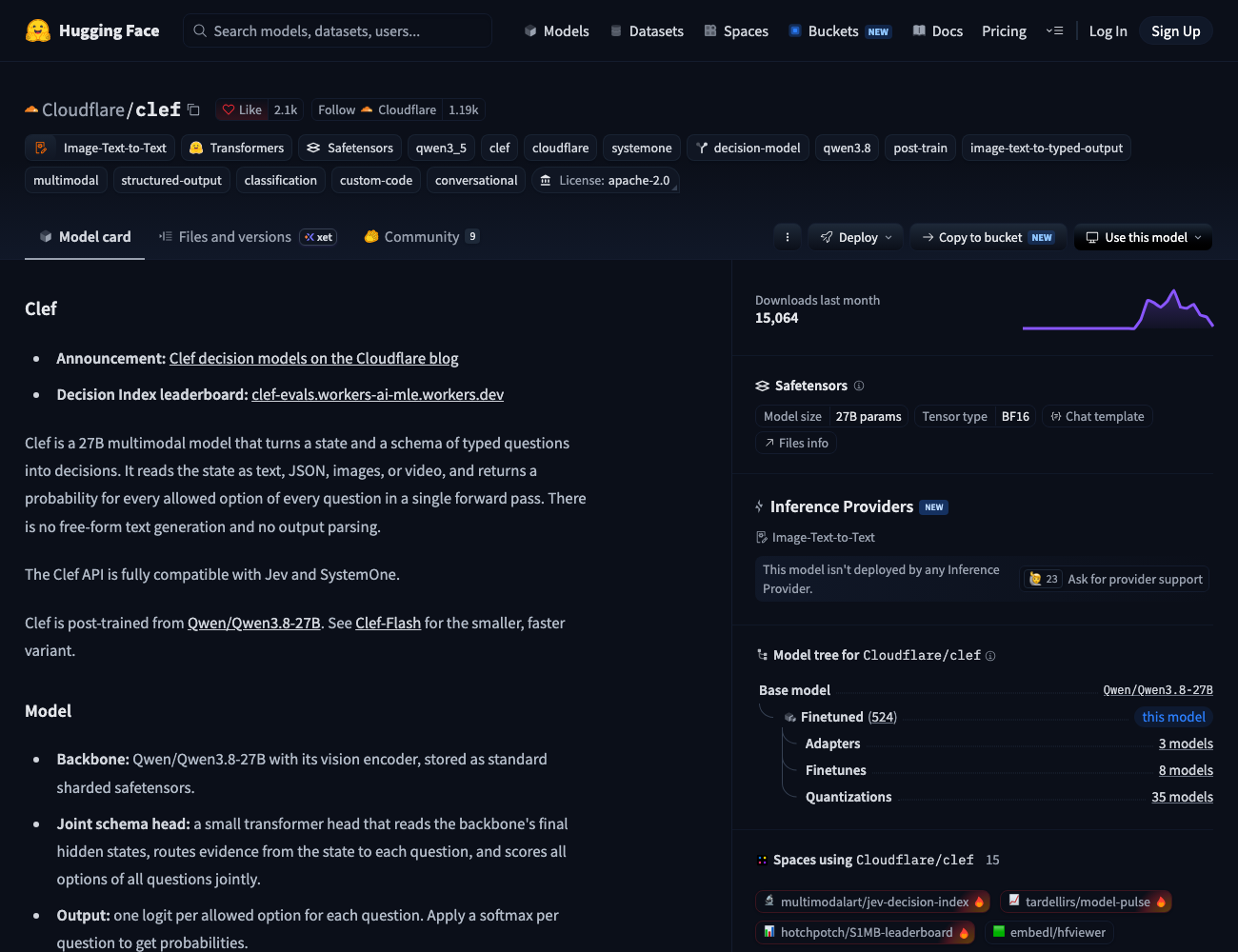Open Buckets in top navigation
This screenshot has width=1238, height=952.
coord(839,30)
